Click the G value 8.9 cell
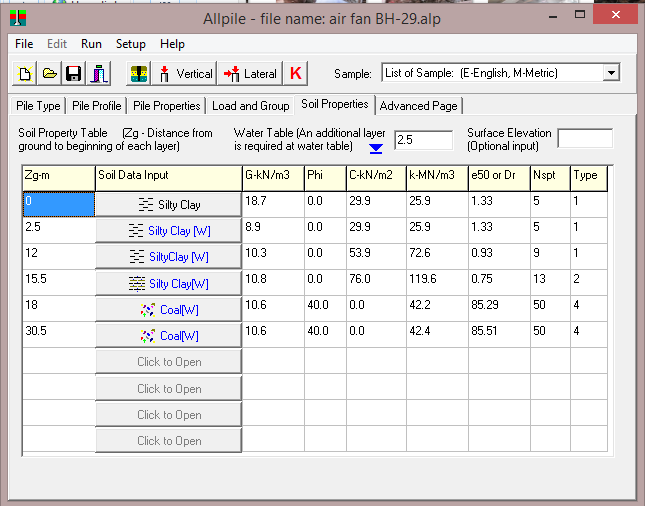The width and height of the screenshot is (645, 506). point(273,230)
